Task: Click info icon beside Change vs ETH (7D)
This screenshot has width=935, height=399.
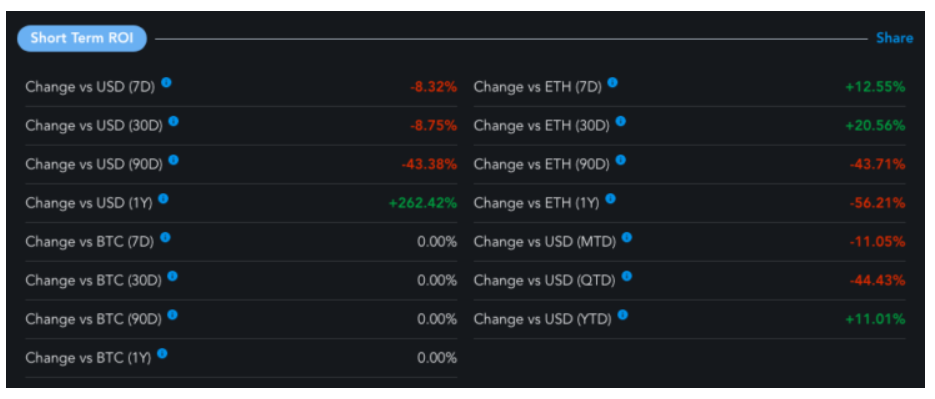Action: point(612,83)
